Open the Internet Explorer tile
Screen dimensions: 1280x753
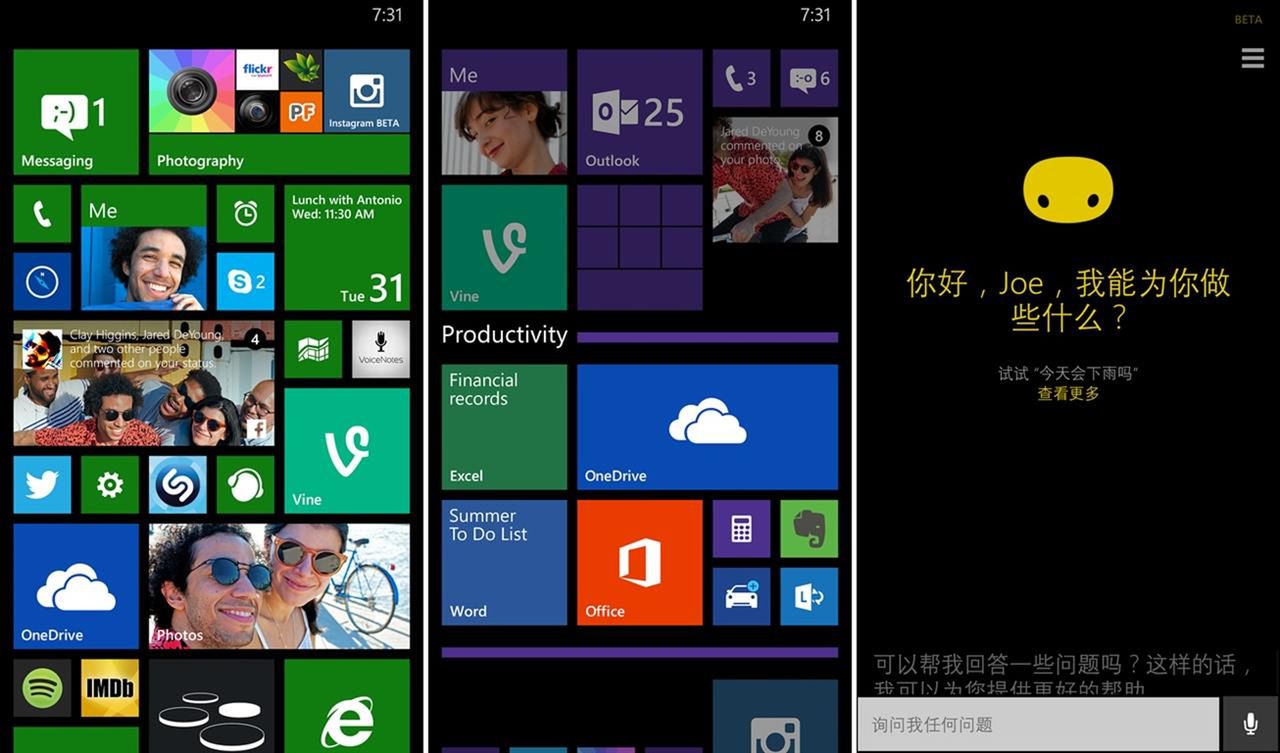pyautogui.click(x=347, y=706)
